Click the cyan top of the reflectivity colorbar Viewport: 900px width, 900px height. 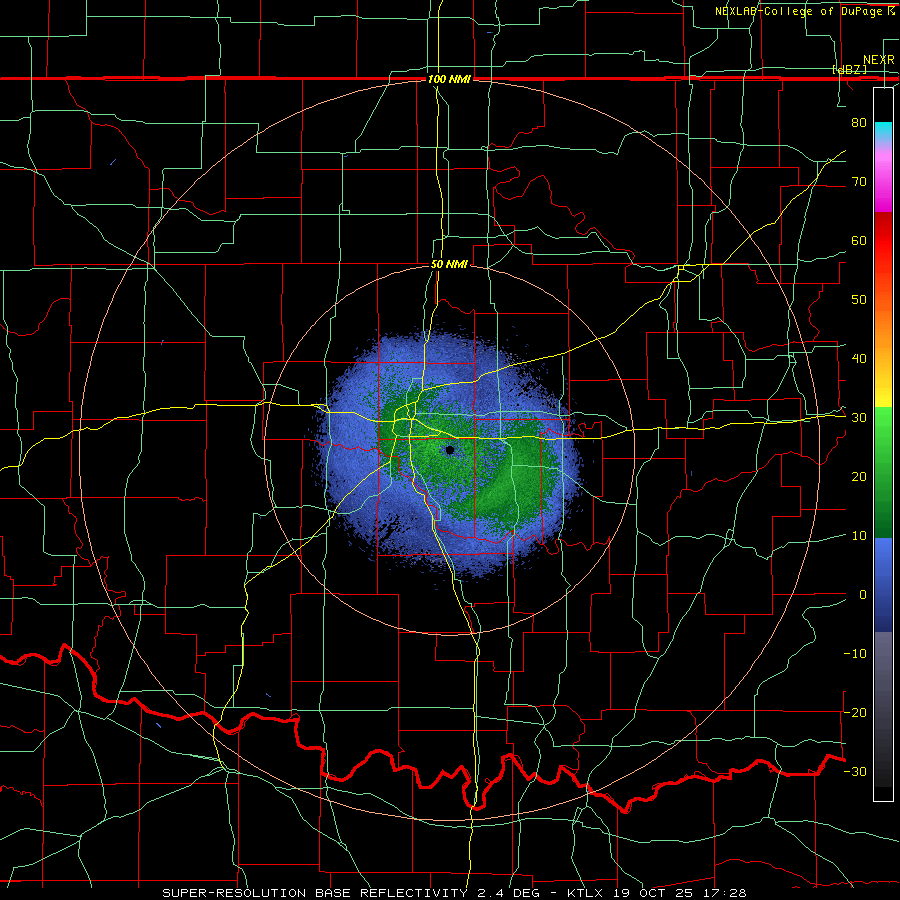coord(883,131)
